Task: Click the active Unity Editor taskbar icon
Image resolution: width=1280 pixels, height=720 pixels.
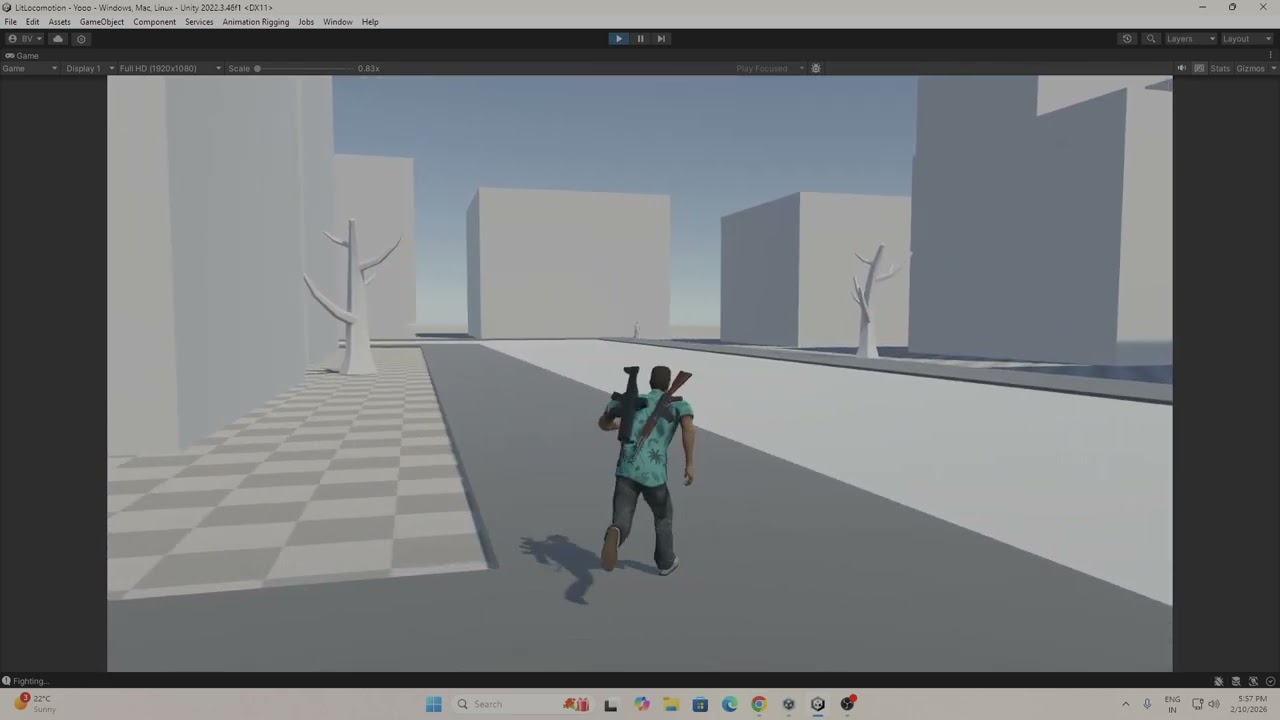Action: 818,704
